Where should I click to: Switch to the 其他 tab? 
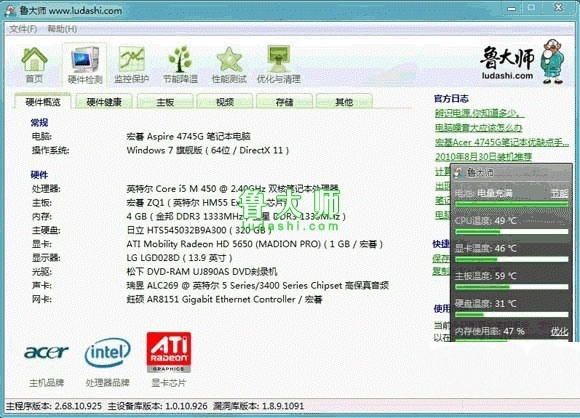[344, 102]
